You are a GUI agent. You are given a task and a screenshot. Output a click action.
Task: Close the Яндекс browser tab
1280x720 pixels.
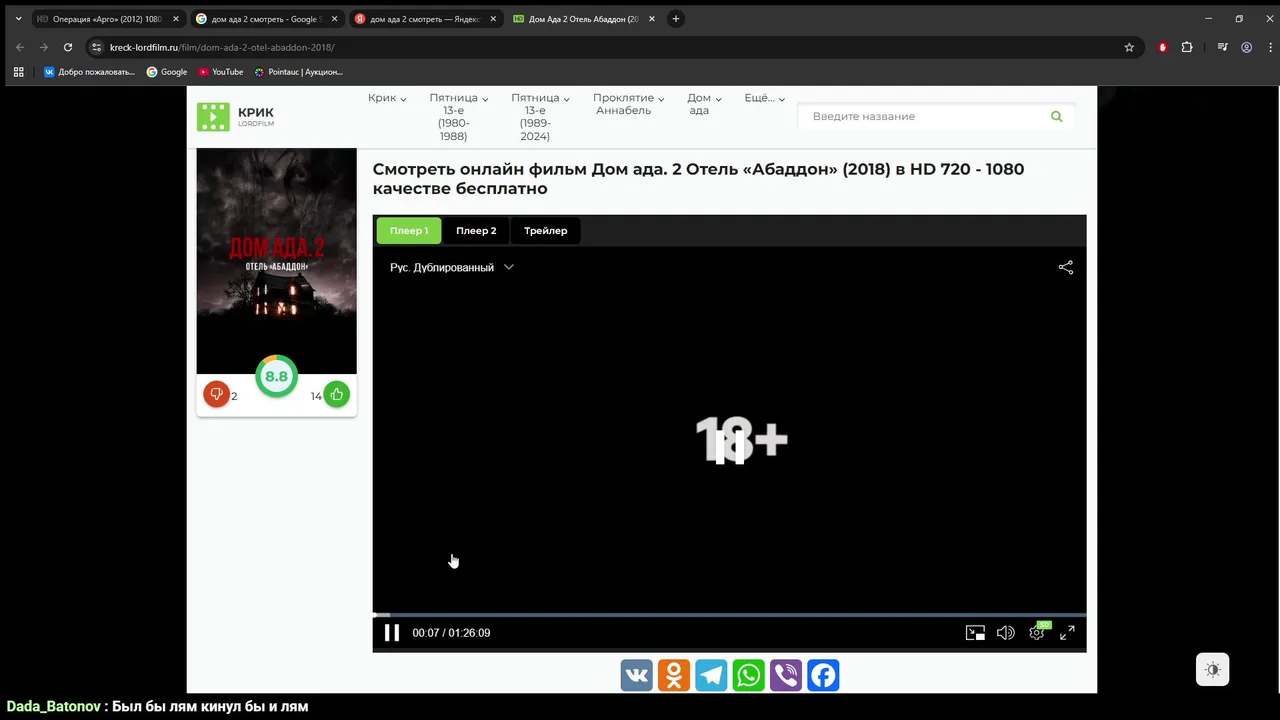click(x=493, y=19)
